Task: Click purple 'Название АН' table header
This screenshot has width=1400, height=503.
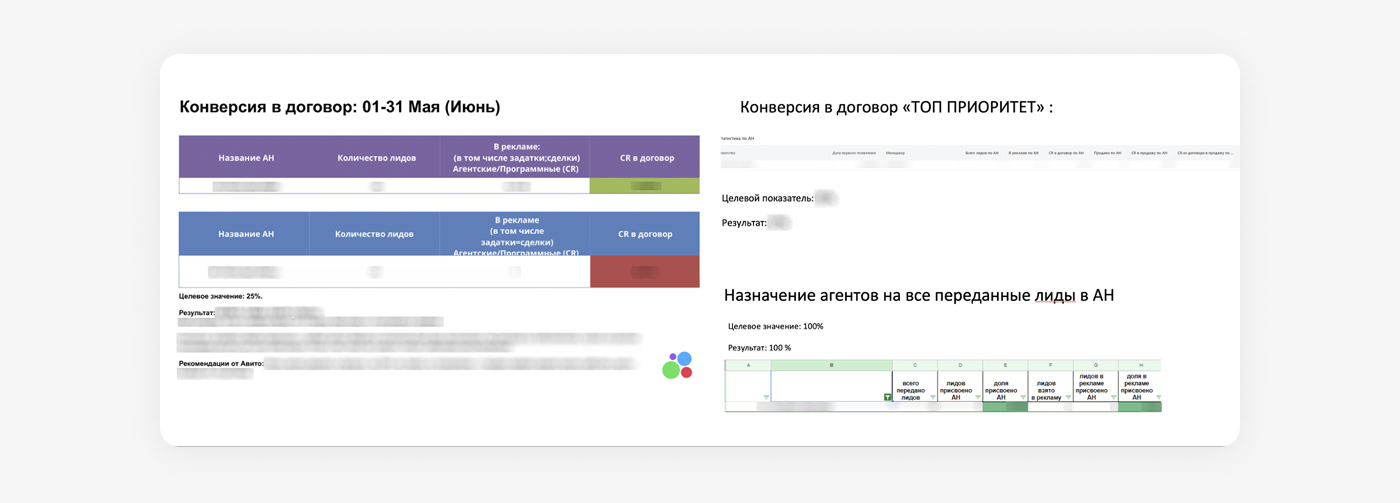Action: point(246,157)
